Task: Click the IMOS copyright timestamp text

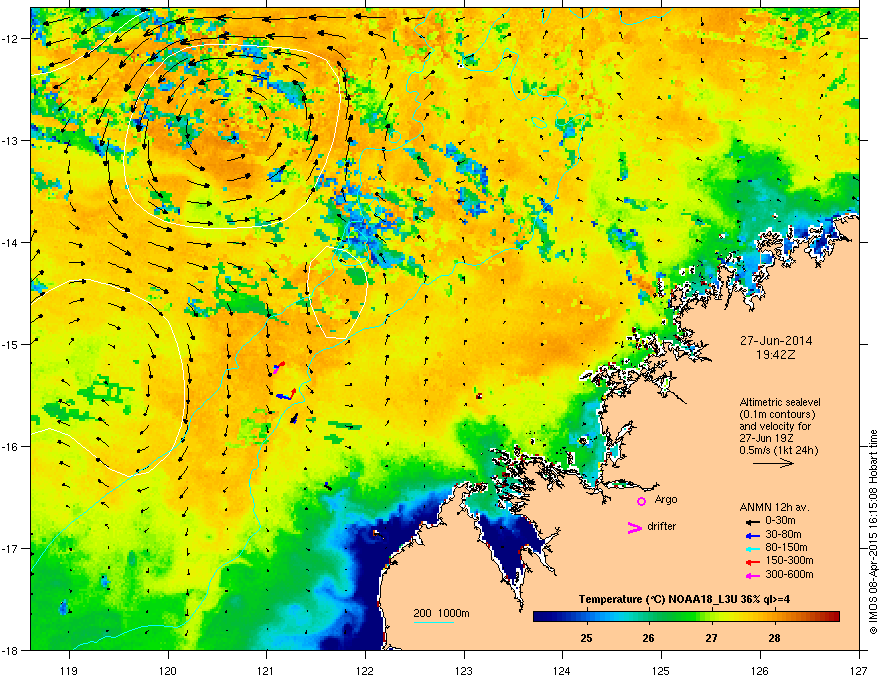Action: coord(873,532)
